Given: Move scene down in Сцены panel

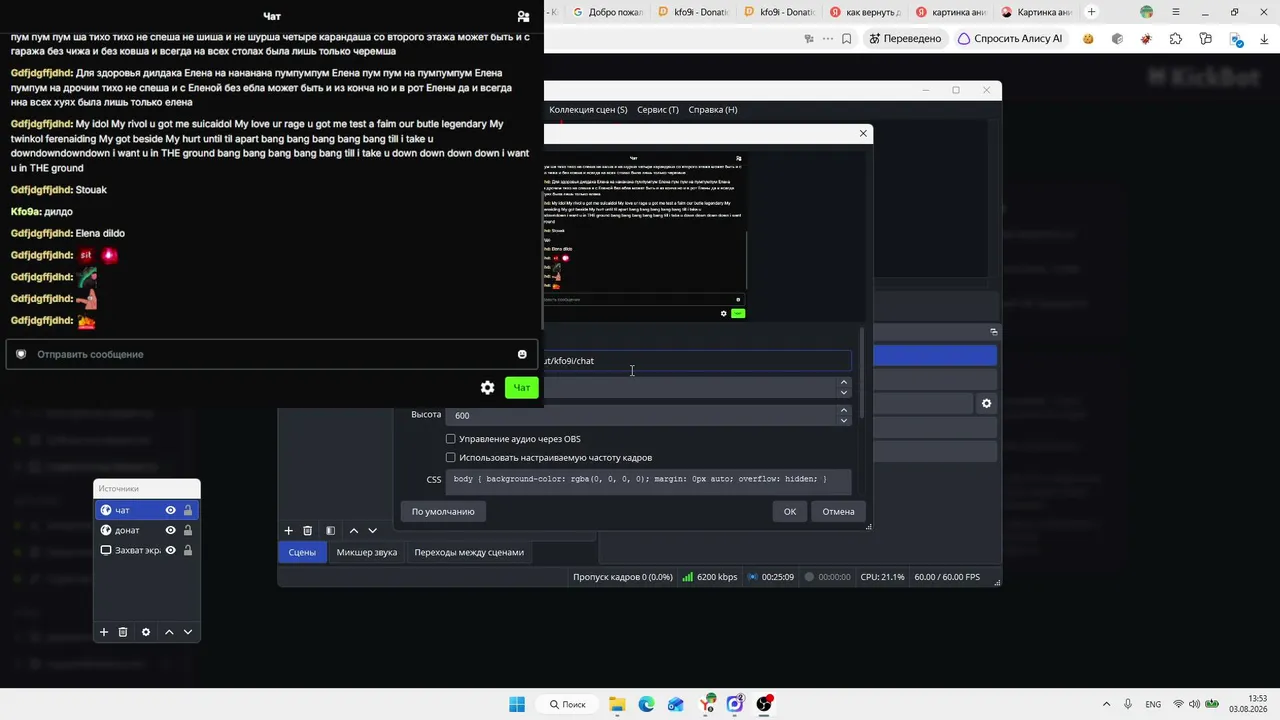Looking at the screenshot, I should (373, 531).
